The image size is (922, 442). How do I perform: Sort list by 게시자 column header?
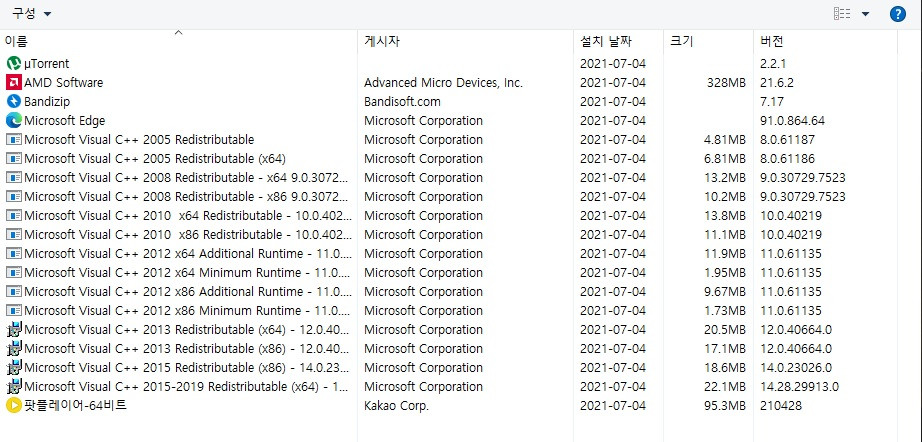click(465, 42)
